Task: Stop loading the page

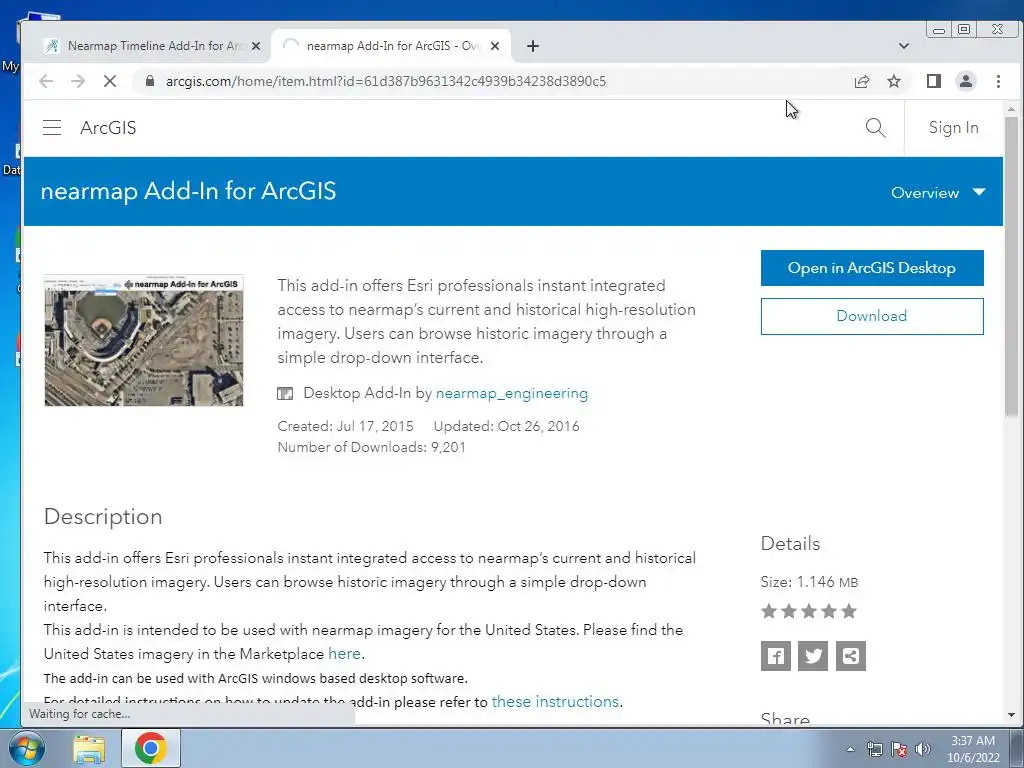Action: click(110, 81)
